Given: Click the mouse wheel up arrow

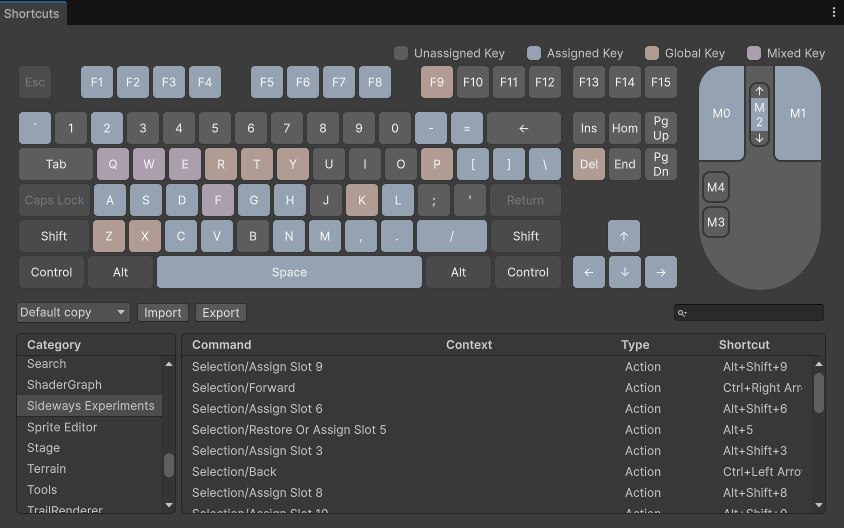Looking at the screenshot, I should [x=759, y=91].
